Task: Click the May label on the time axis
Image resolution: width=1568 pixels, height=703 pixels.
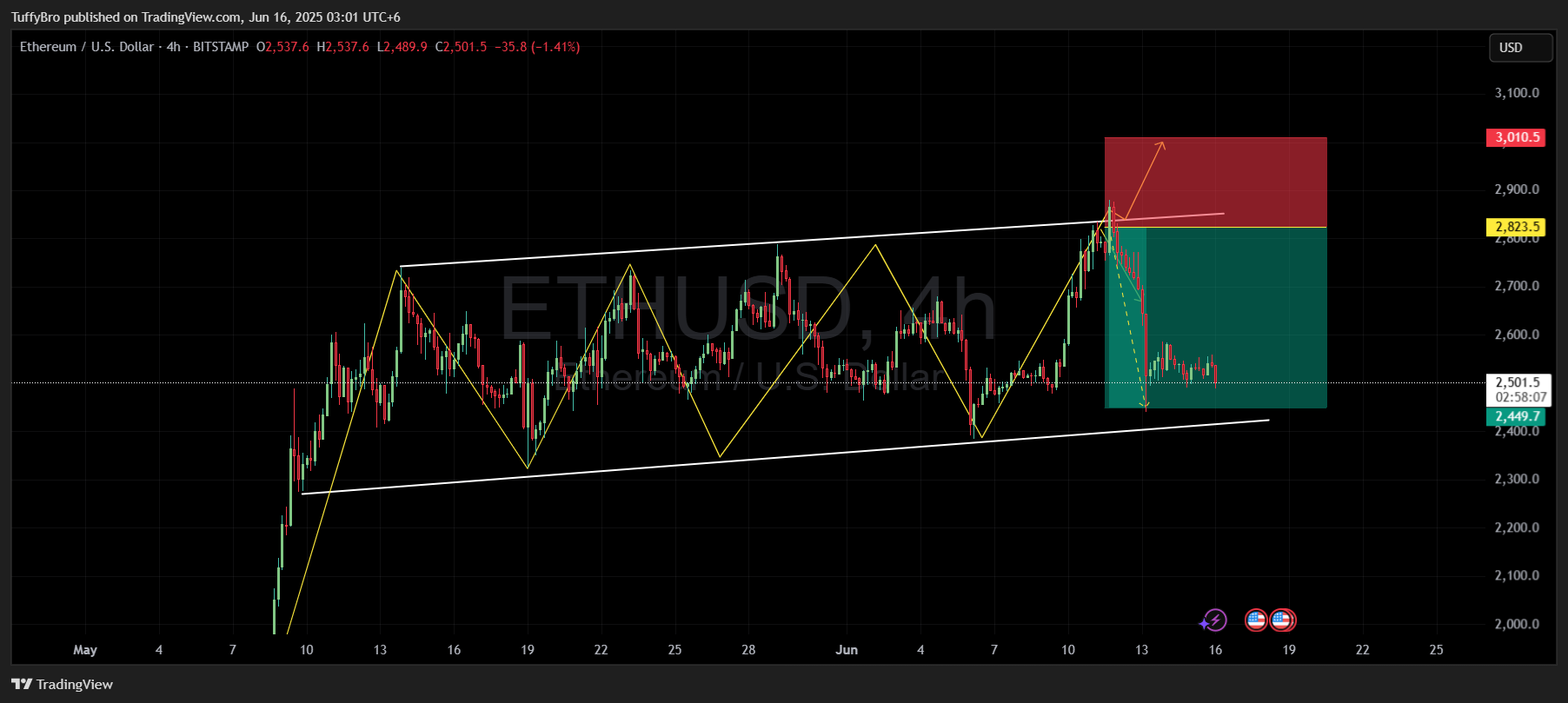Action: coord(85,650)
